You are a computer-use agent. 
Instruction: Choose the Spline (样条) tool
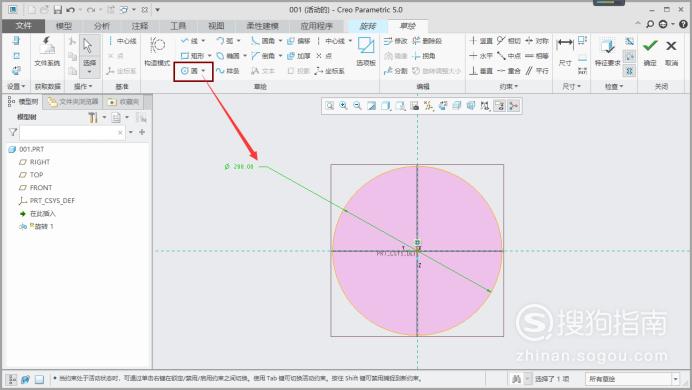click(x=228, y=71)
